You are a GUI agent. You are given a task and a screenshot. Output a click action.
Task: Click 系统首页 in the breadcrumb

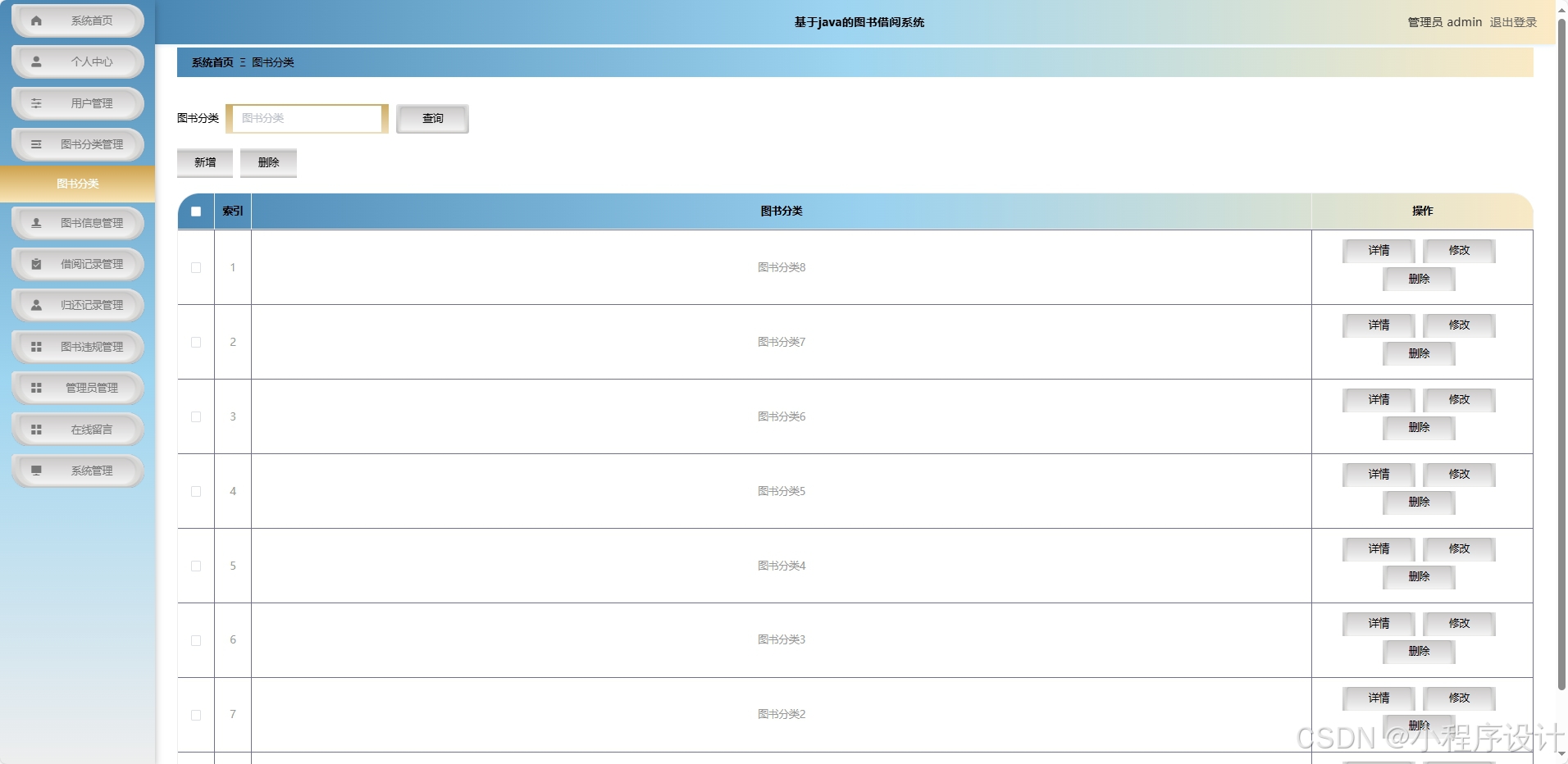tap(212, 62)
